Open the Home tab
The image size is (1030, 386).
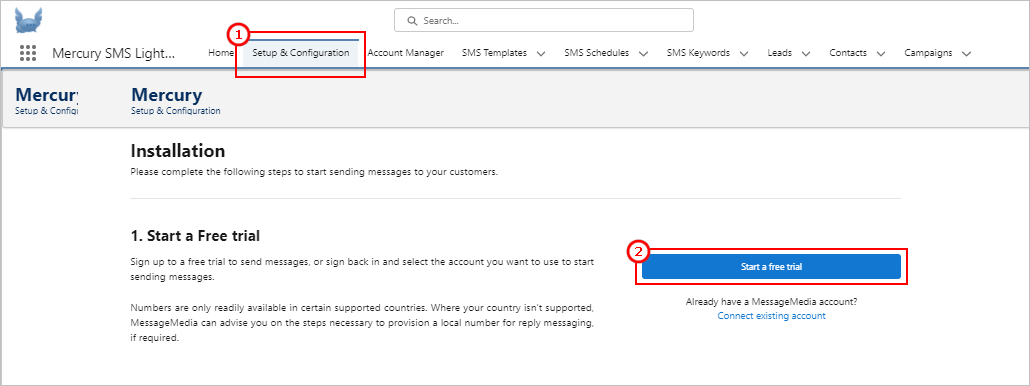[221, 53]
